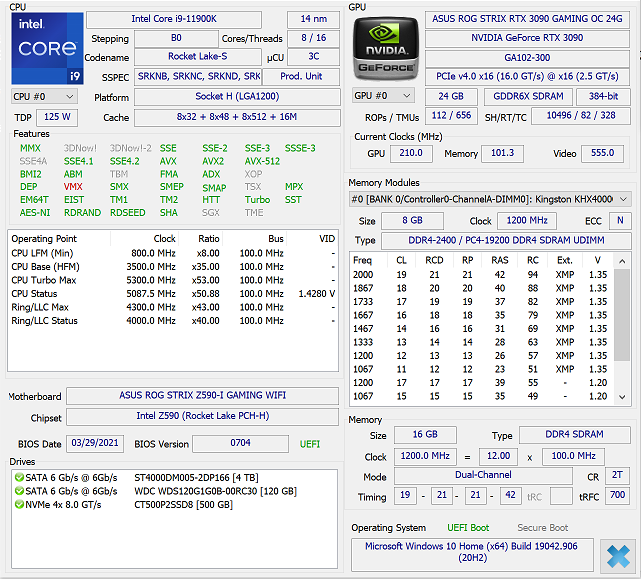The width and height of the screenshot is (641, 579).
Task: Click the Video clock 555.0 field
Action: (x=602, y=153)
